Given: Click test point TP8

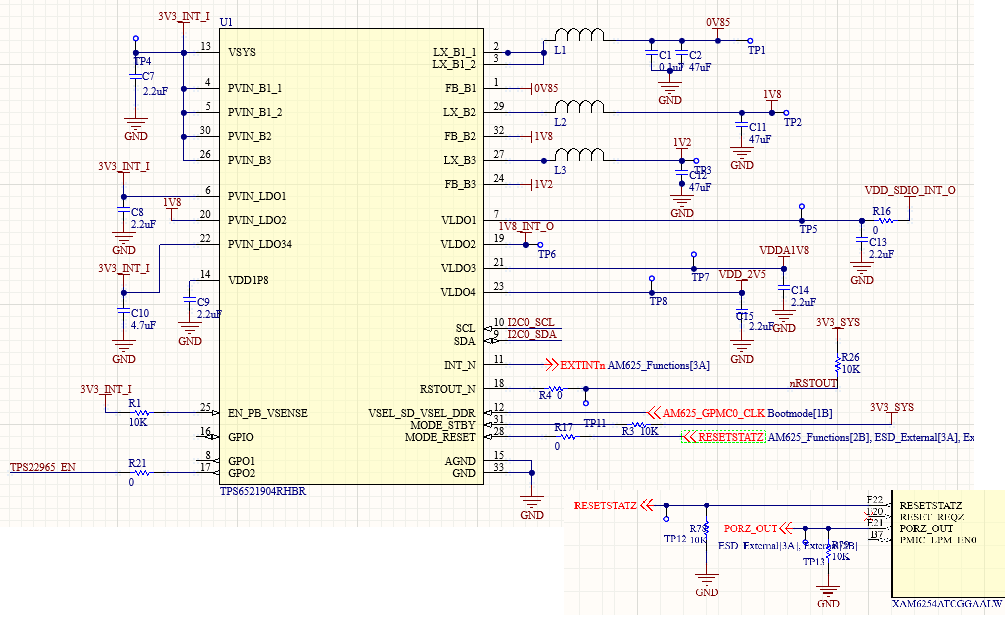Looking at the screenshot, I should point(652,279).
